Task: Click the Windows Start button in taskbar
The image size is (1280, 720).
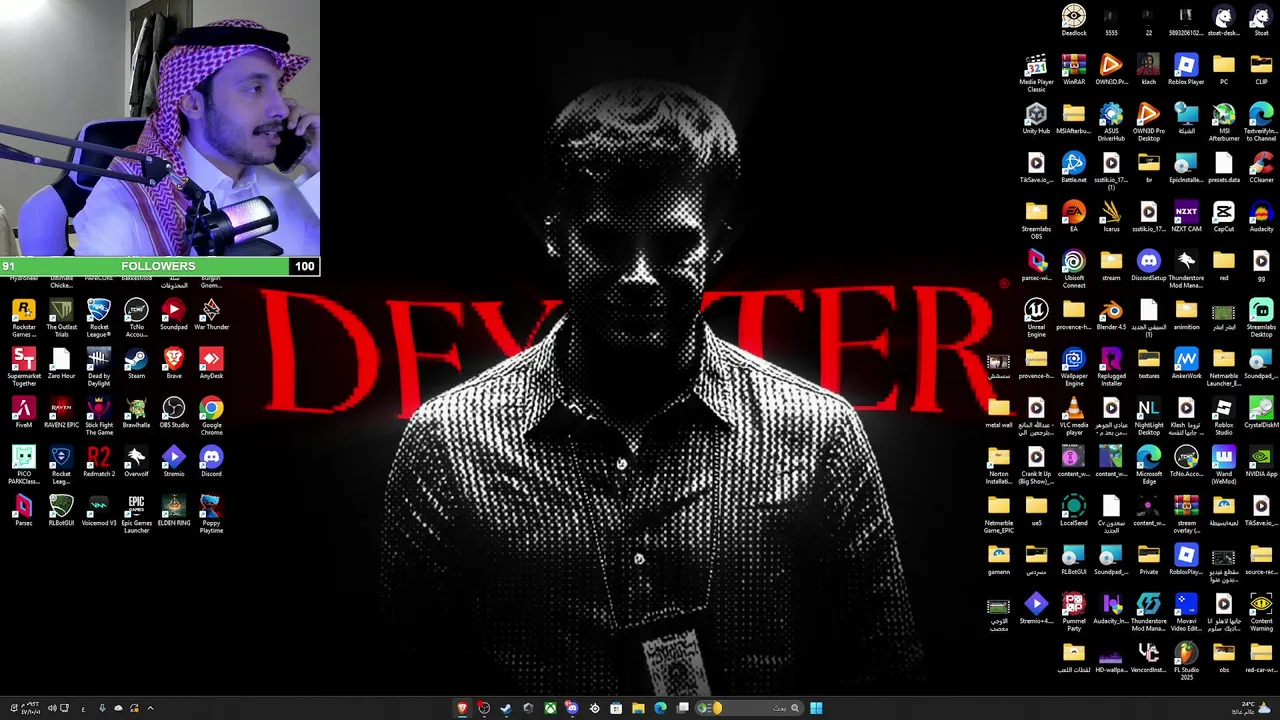Action: click(816, 708)
